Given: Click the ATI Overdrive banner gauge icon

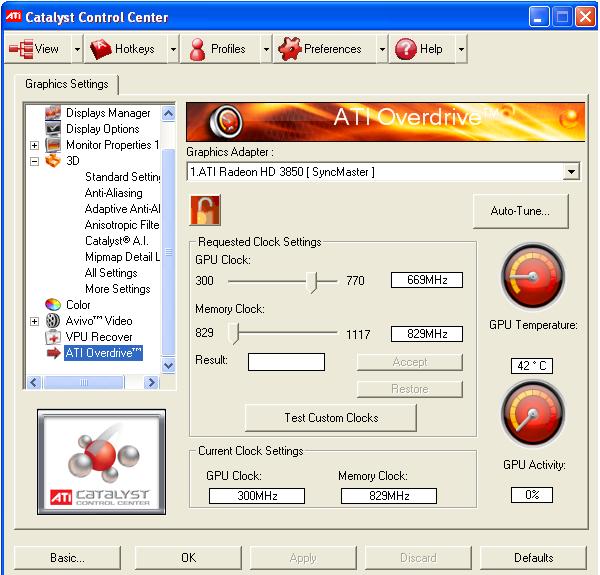Looking at the screenshot, I should (226, 122).
